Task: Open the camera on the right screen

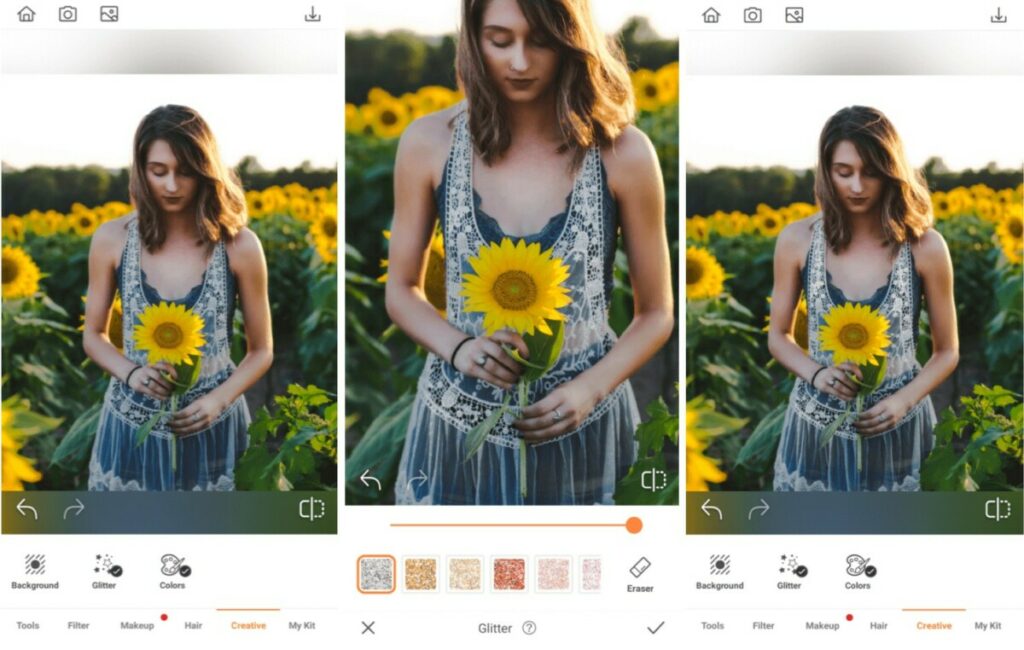Action: [x=753, y=14]
